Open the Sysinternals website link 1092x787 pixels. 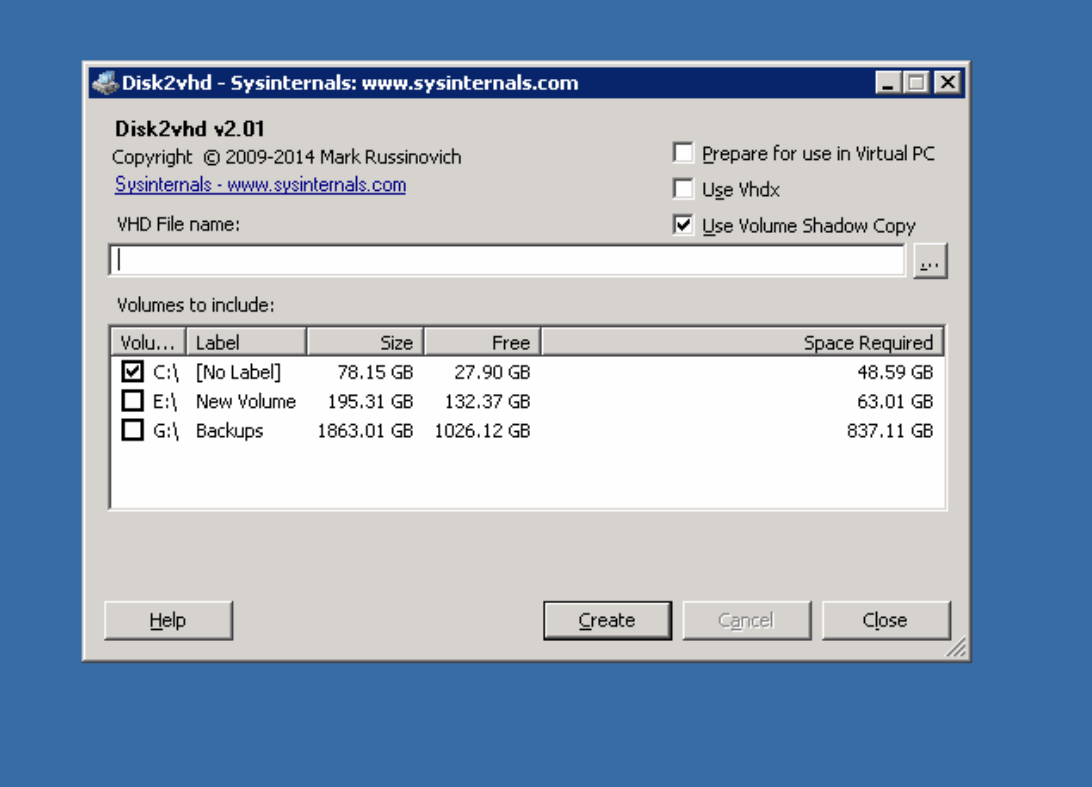(260, 185)
